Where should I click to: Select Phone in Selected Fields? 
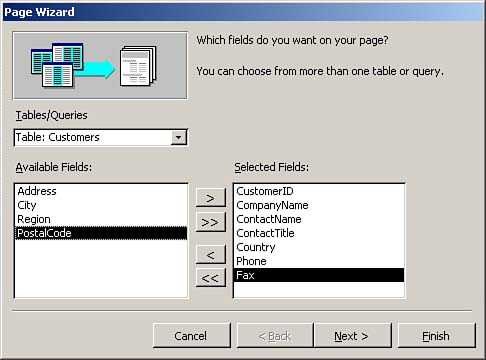(x=319, y=261)
